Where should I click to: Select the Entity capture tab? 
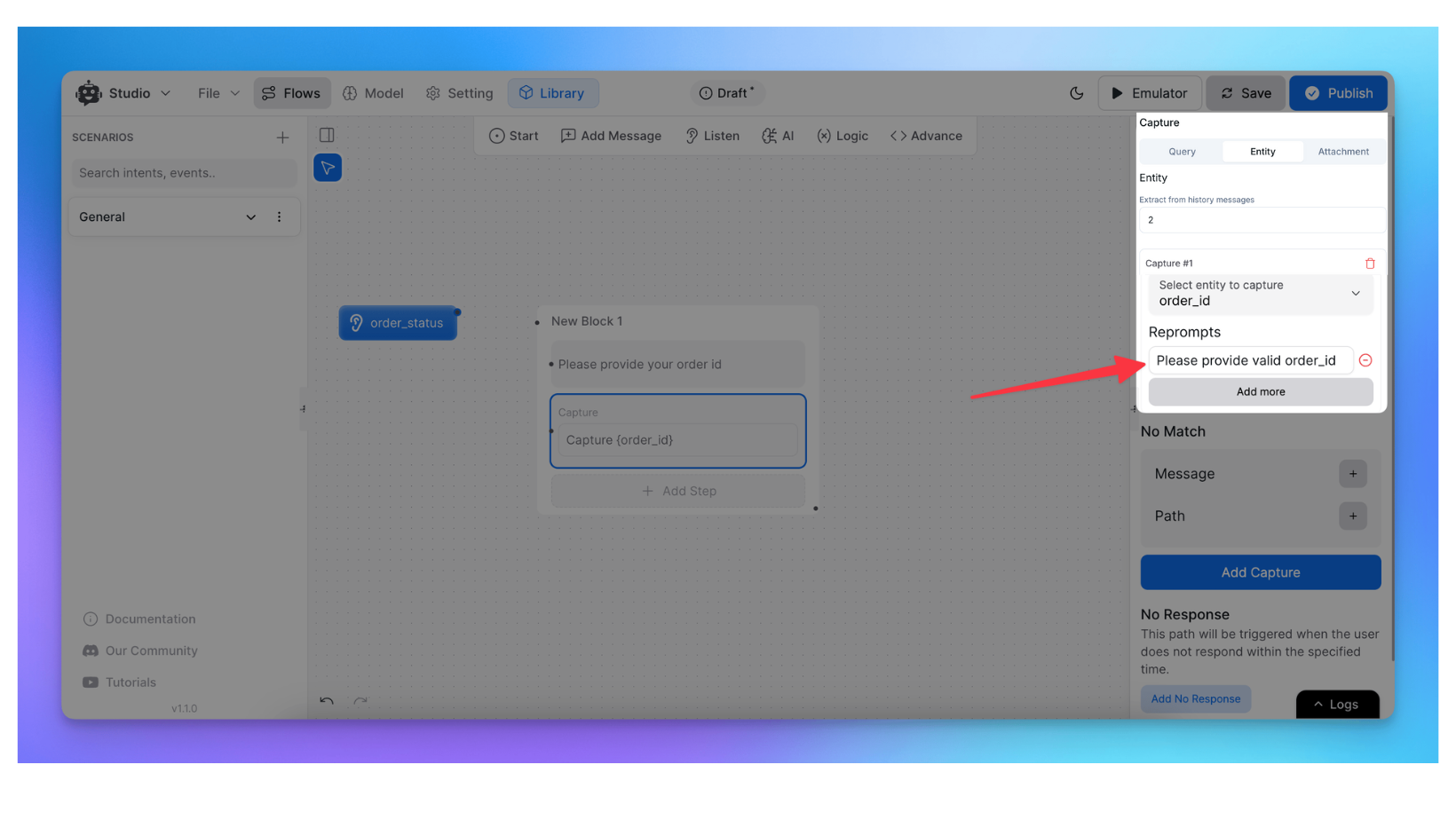click(x=1262, y=152)
